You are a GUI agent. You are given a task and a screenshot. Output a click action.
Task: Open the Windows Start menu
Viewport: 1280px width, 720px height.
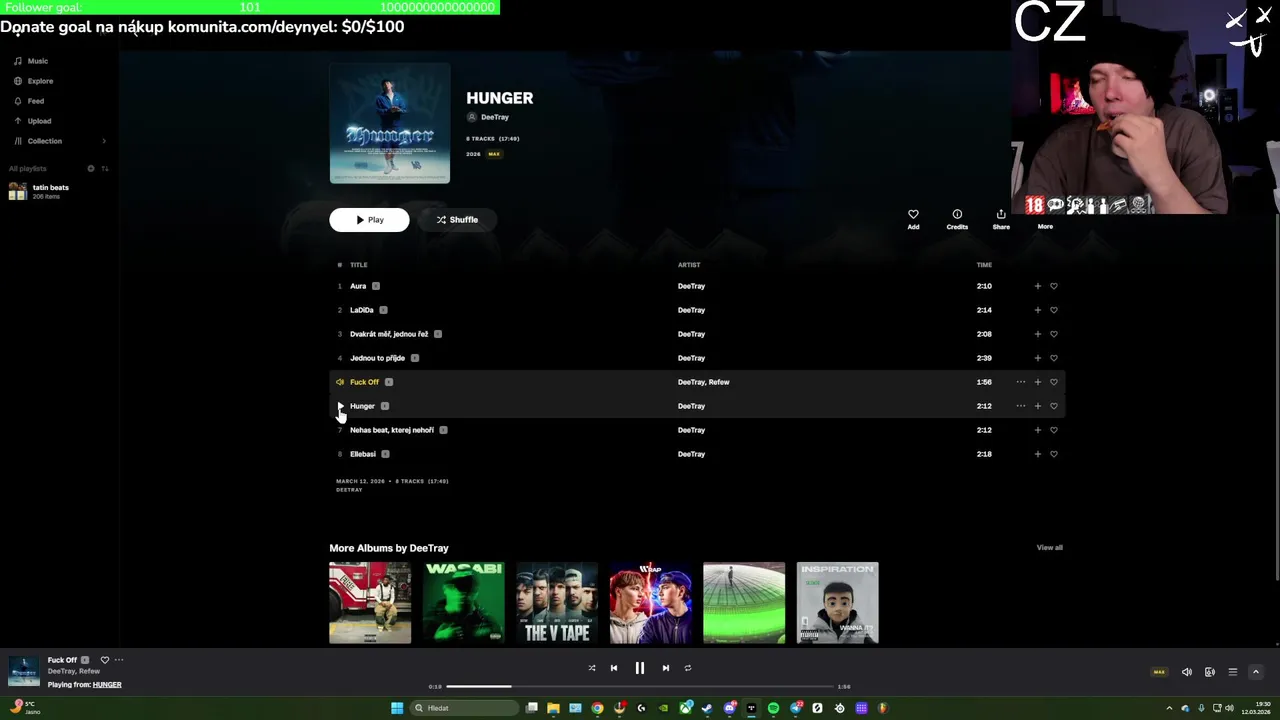tap(397, 708)
